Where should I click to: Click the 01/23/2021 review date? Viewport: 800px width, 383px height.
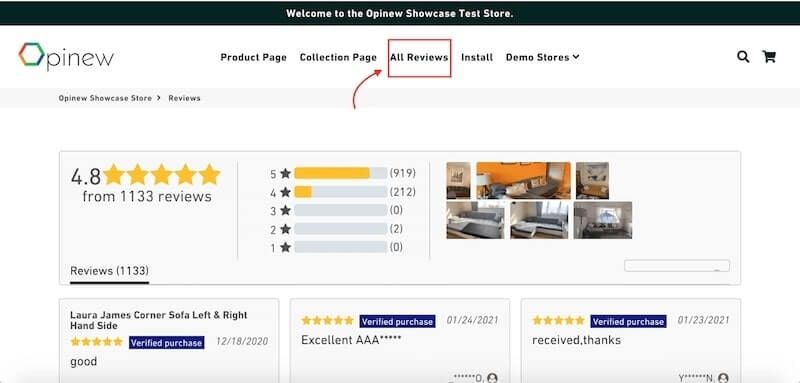click(704, 320)
